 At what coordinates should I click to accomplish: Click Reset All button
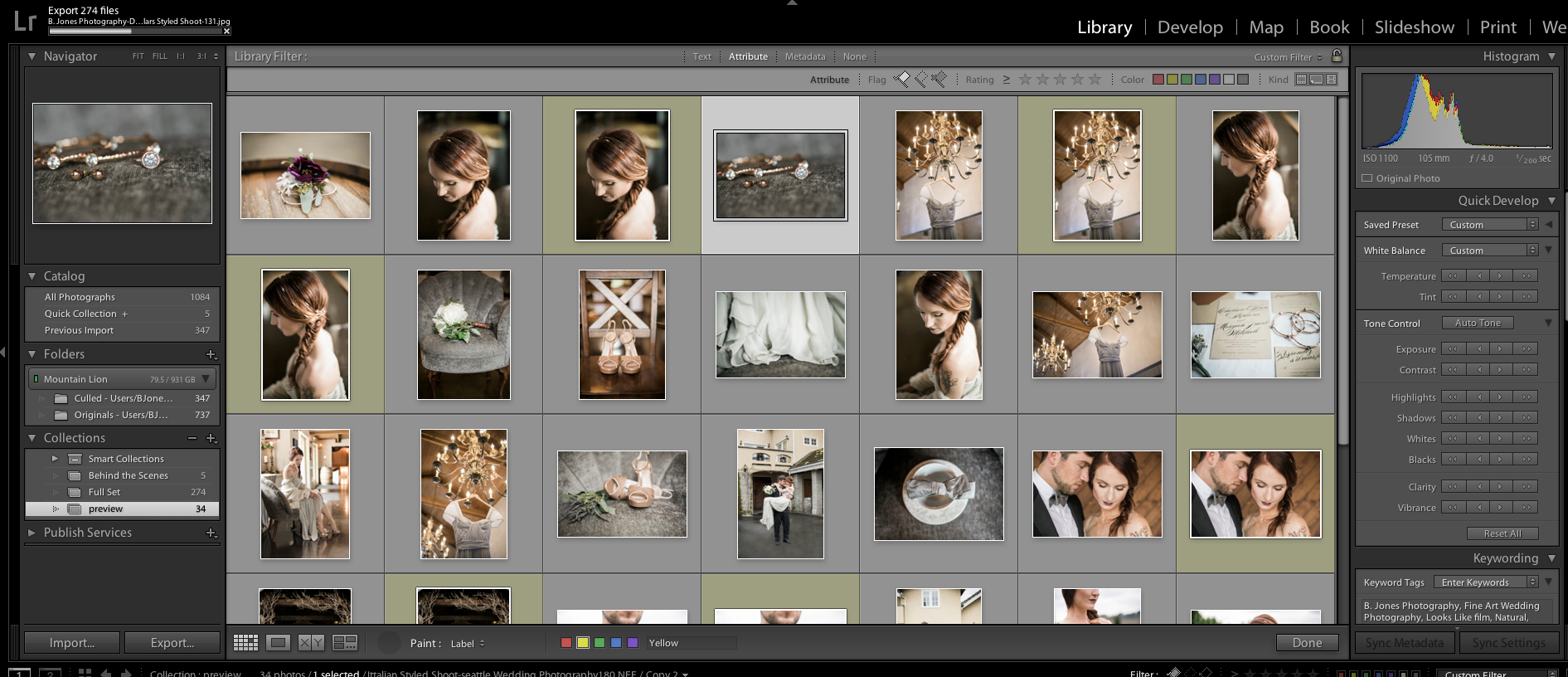click(x=1502, y=533)
